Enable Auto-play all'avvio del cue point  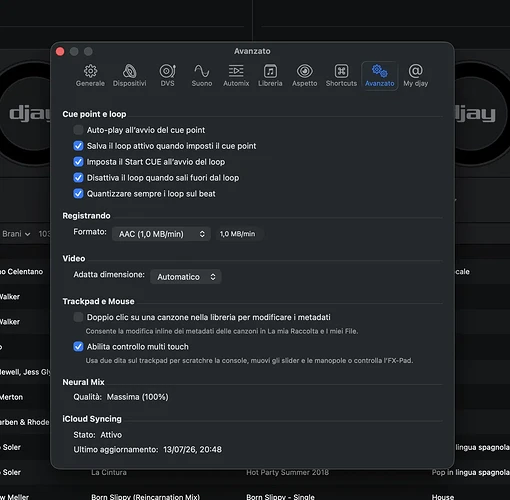(78, 130)
